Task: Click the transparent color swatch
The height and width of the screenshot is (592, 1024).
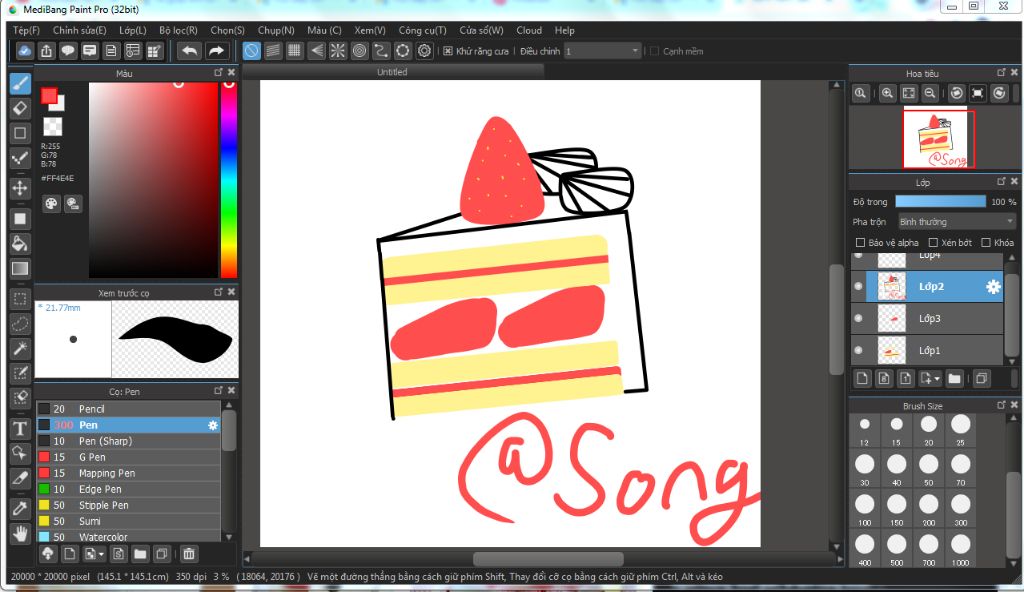Action: 52,126
